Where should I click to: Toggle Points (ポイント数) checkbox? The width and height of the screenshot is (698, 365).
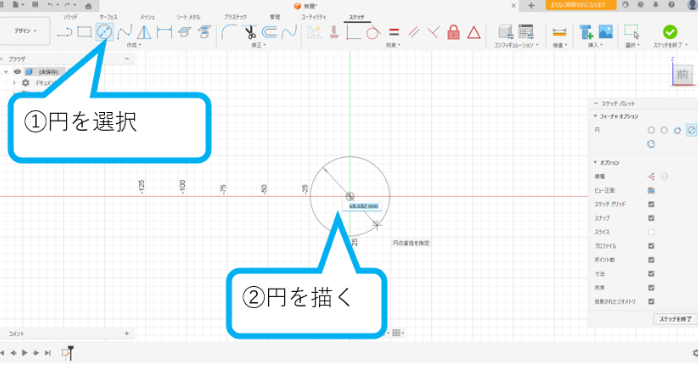[651, 260]
